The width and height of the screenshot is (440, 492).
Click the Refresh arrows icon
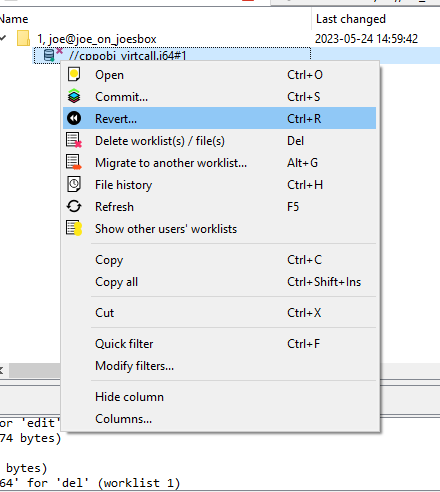tap(74, 206)
